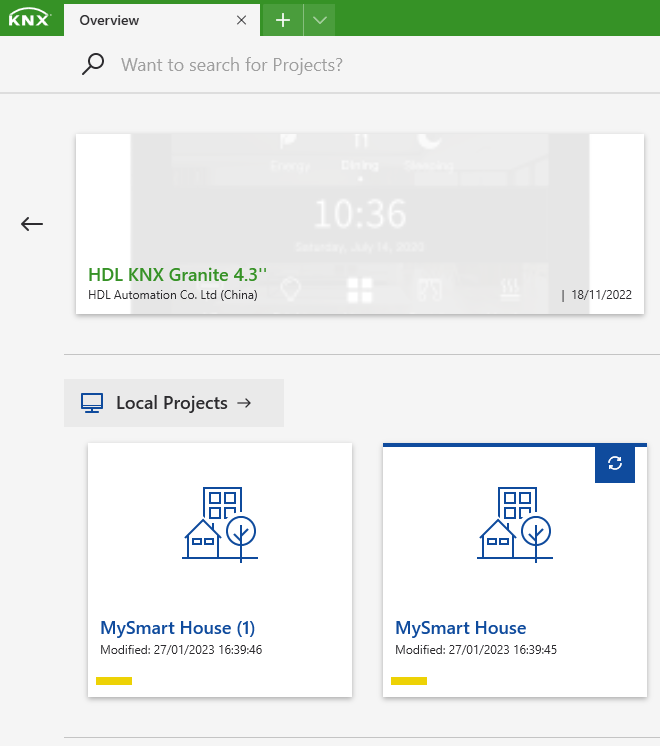Click Modified 16:39:45 timestamp text
The width and height of the screenshot is (660, 746).
[476, 650]
